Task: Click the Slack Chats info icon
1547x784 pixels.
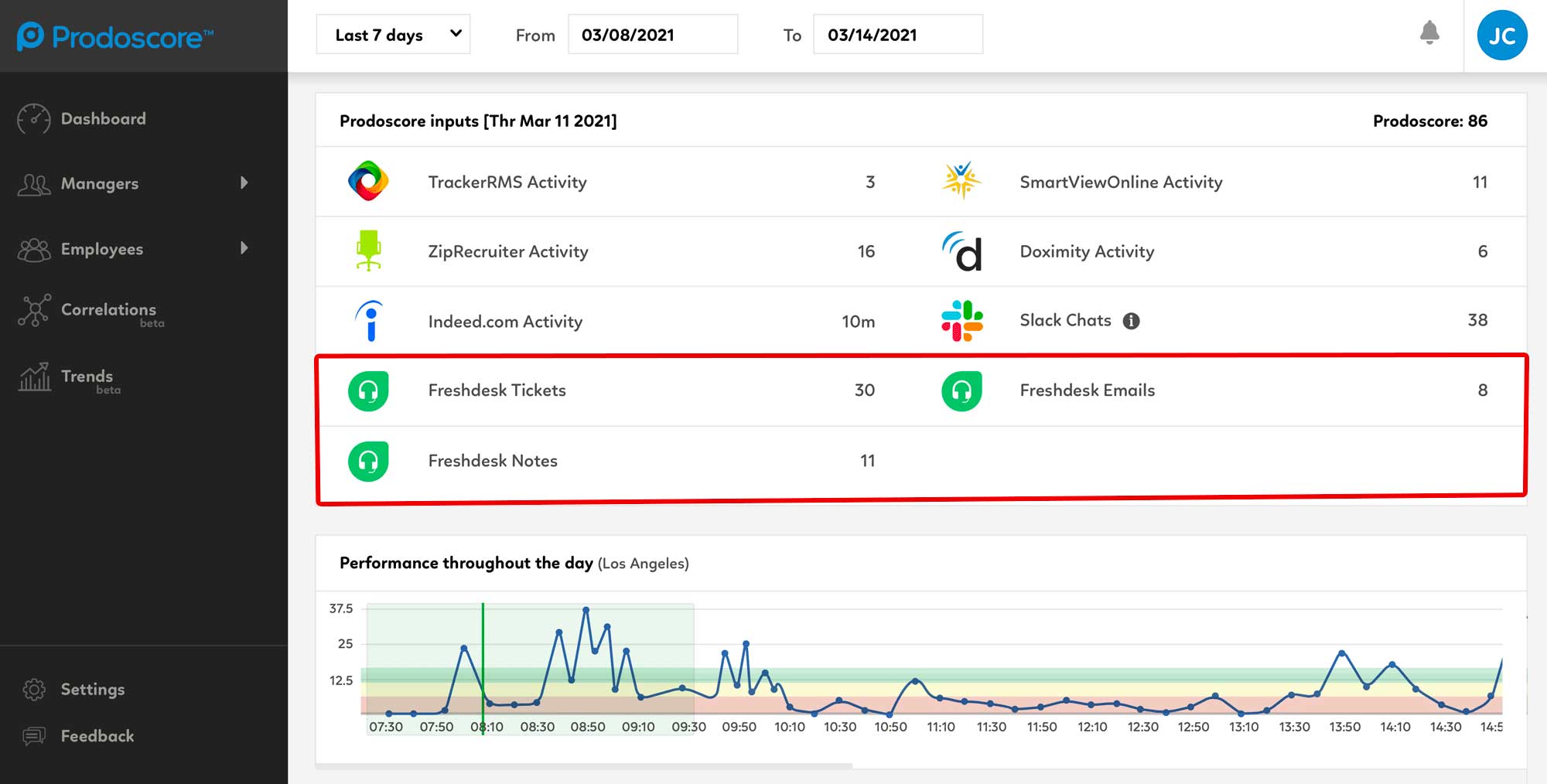Action: click(1131, 321)
